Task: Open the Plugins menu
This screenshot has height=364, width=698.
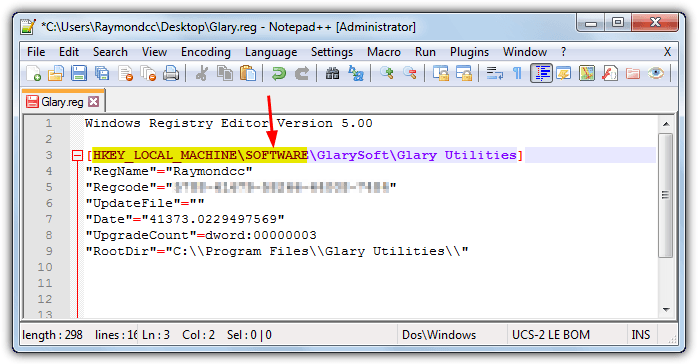Action: [469, 52]
